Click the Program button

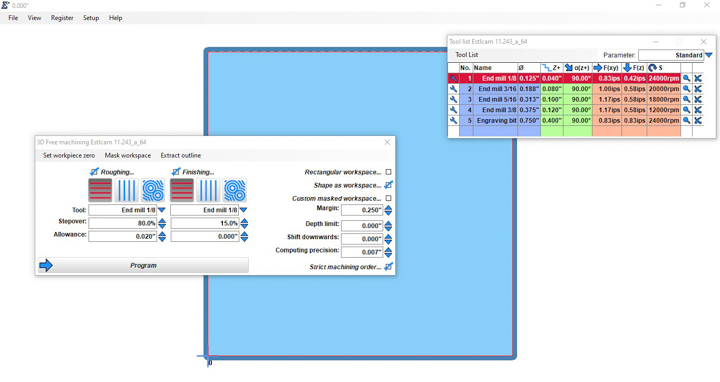point(143,265)
